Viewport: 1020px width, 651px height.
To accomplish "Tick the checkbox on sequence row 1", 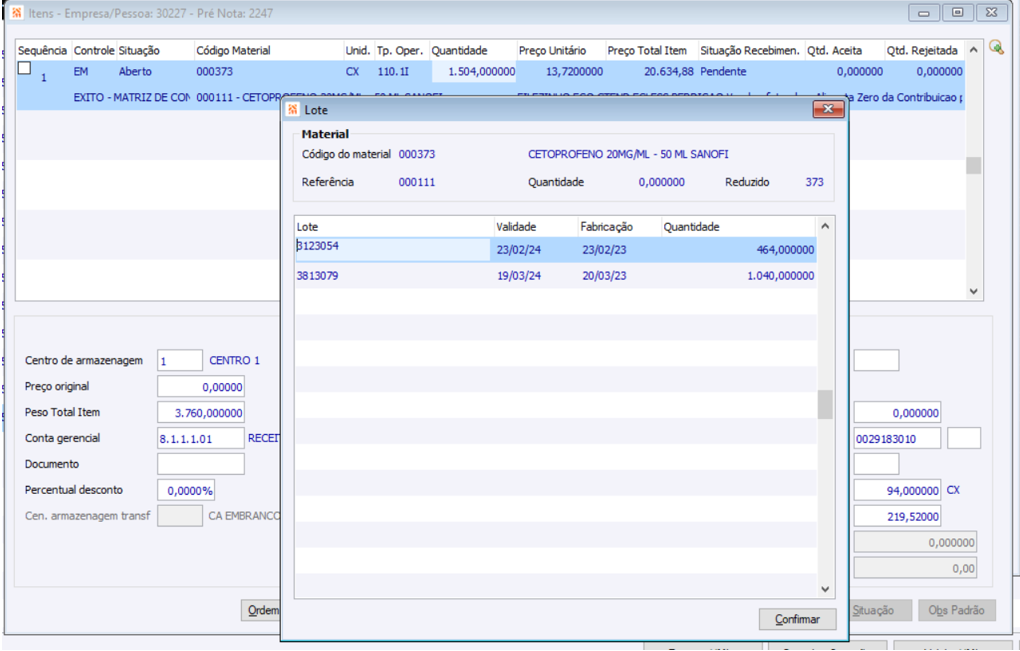I will (x=25, y=68).
